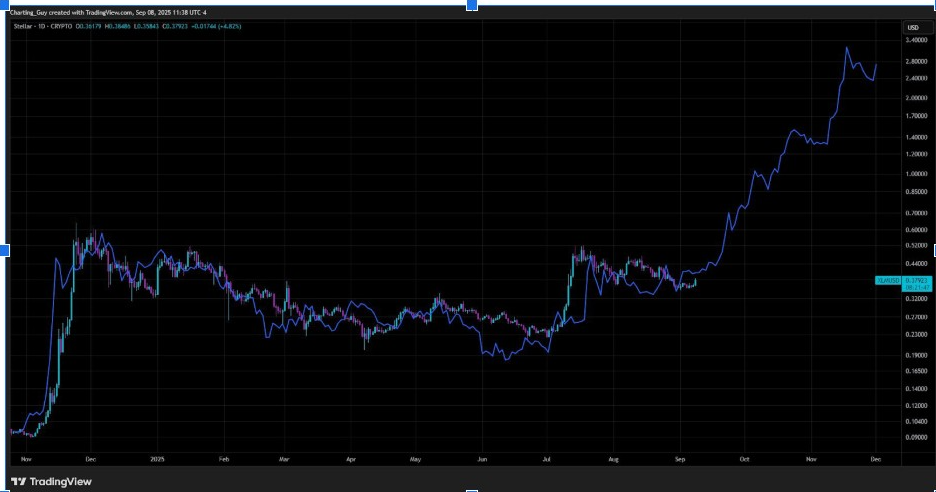
Task: Click the 0.32000 price axis label
Action: (916, 298)
